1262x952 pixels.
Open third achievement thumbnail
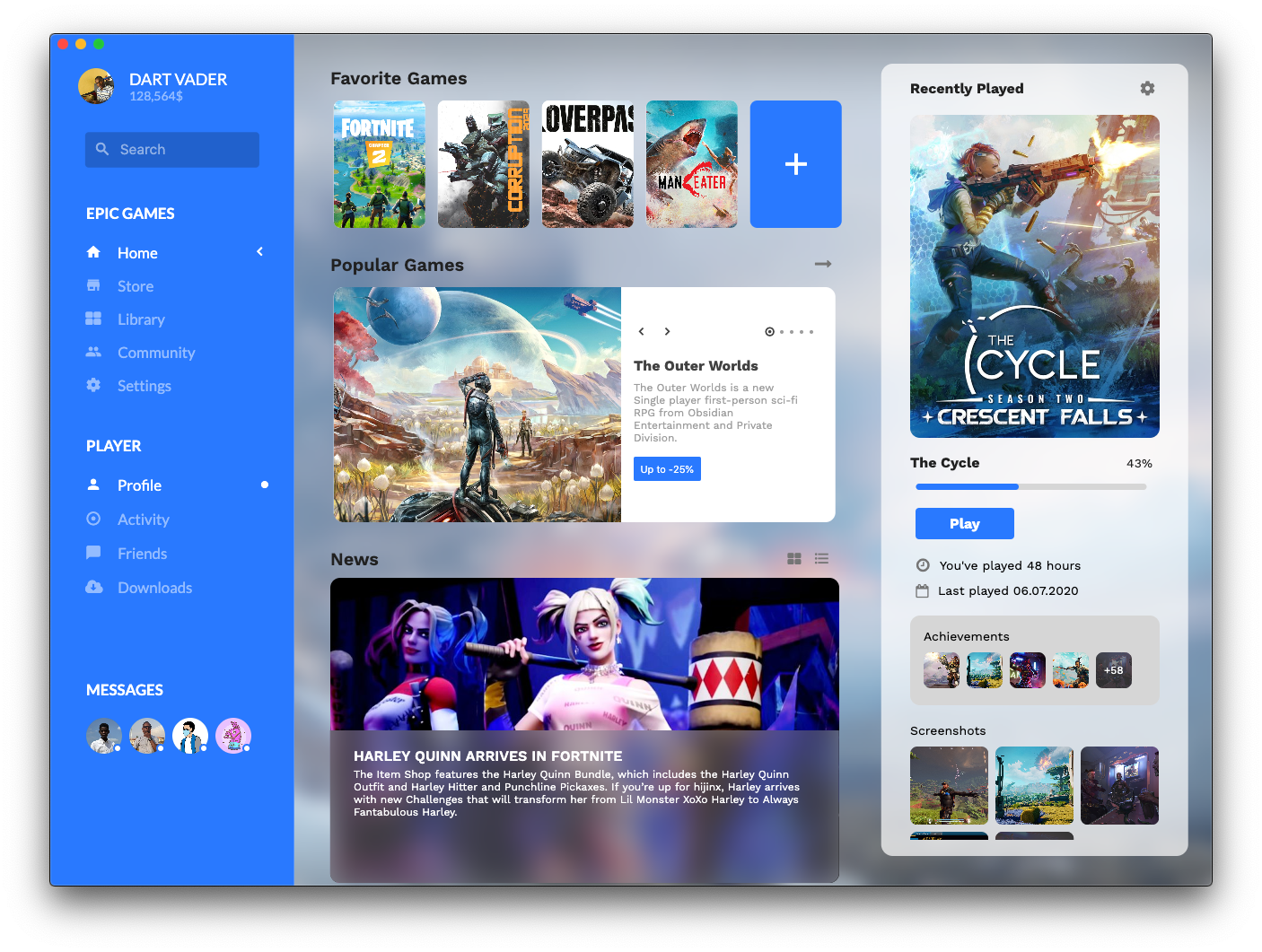coord(1028,670)
